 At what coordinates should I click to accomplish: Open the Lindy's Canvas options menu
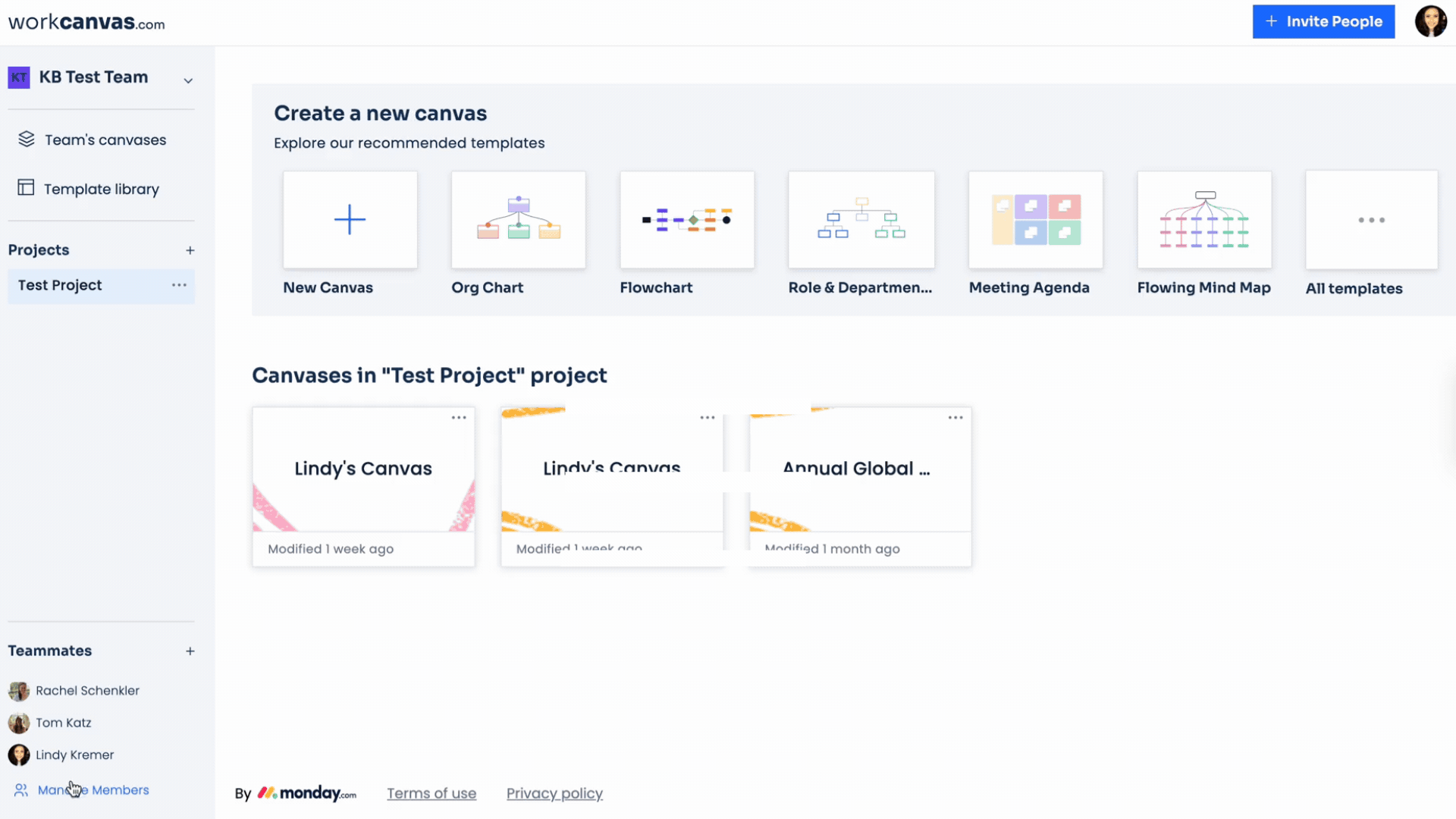click(x=458, y=417)
